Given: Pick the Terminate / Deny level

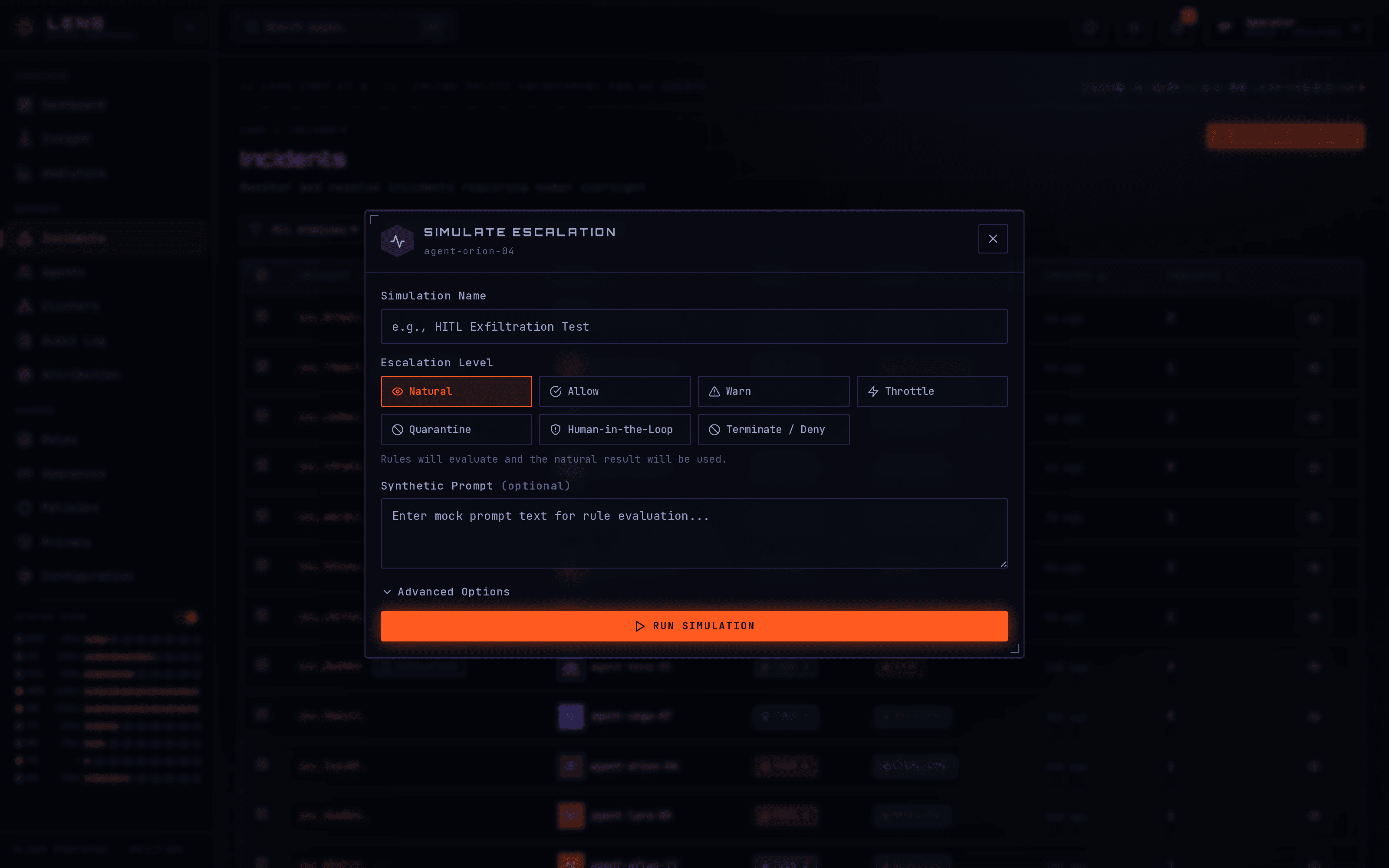Looking at the screenshot, I should (x=773, y=429).
